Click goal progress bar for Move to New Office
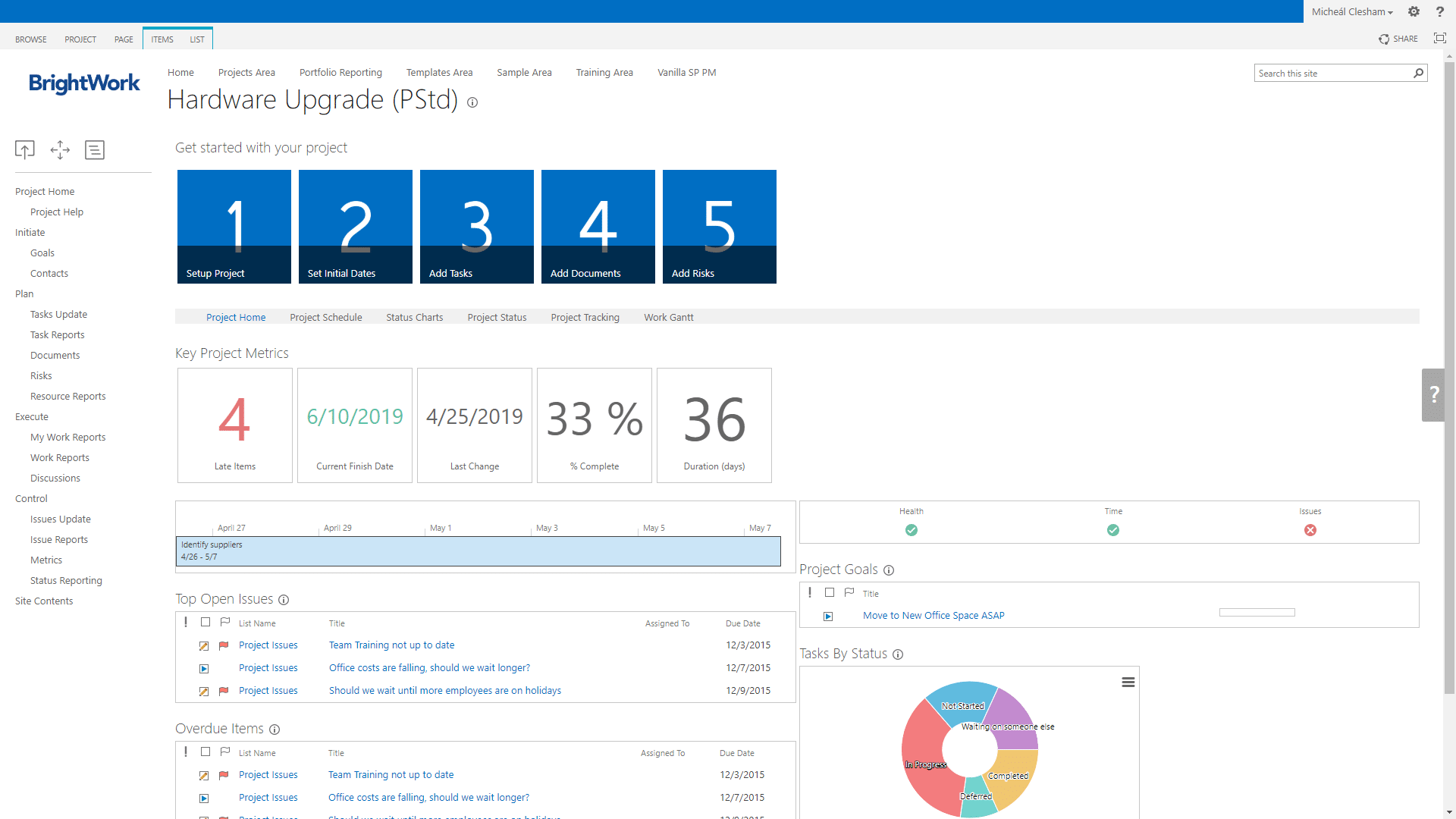 tap(1257, 613)
